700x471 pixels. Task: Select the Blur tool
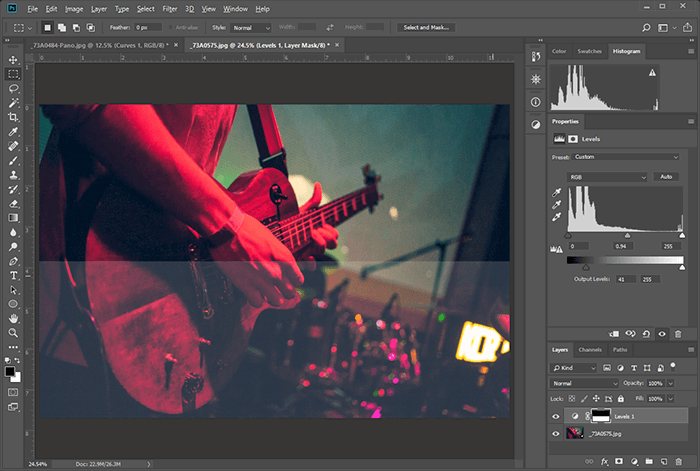point(13,232)
